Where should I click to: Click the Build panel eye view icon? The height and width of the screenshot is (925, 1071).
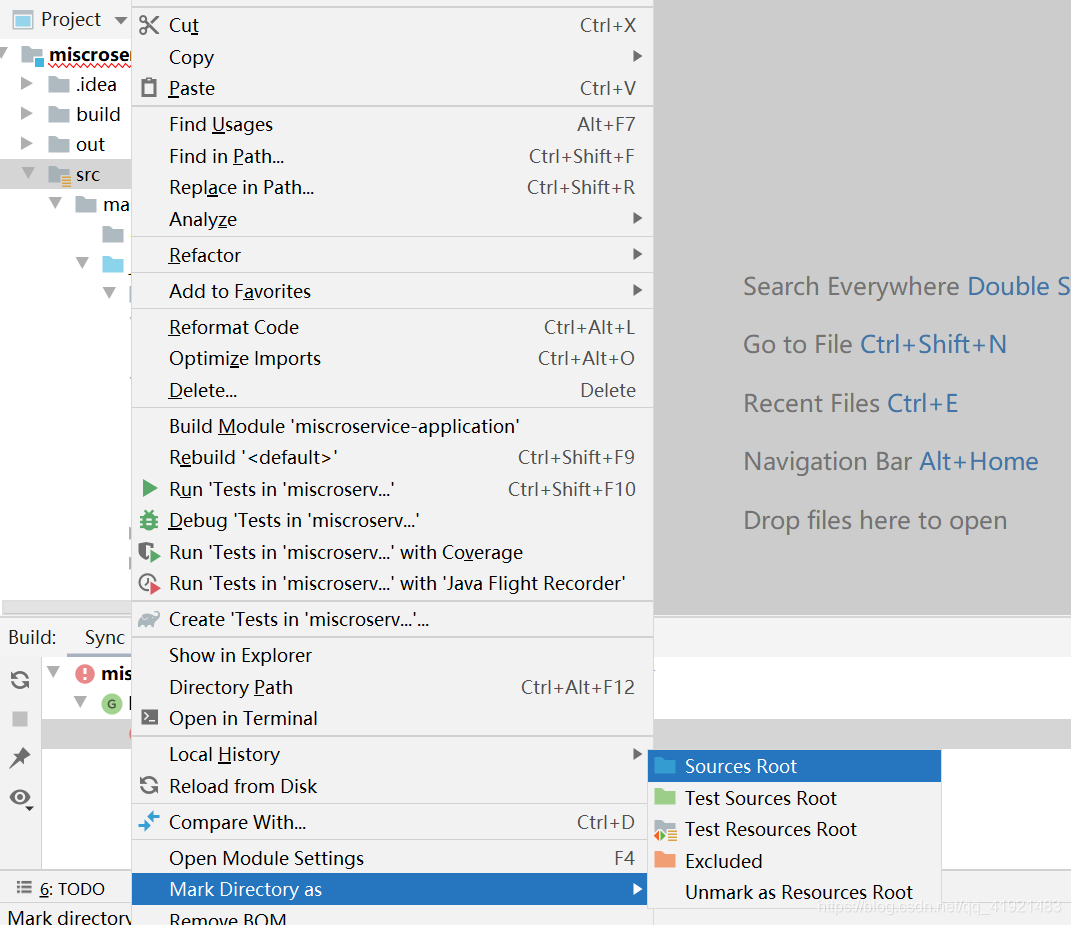21,799
